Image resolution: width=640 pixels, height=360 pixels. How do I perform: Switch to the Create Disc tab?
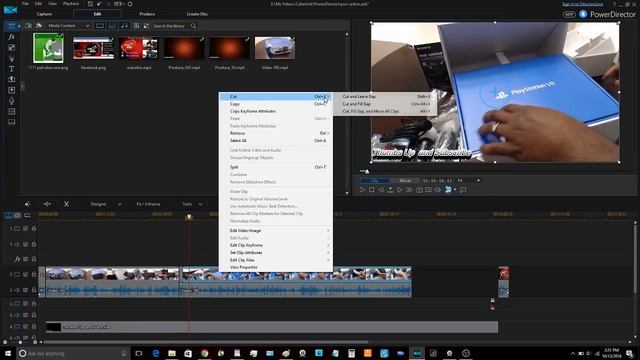(197, 14)
